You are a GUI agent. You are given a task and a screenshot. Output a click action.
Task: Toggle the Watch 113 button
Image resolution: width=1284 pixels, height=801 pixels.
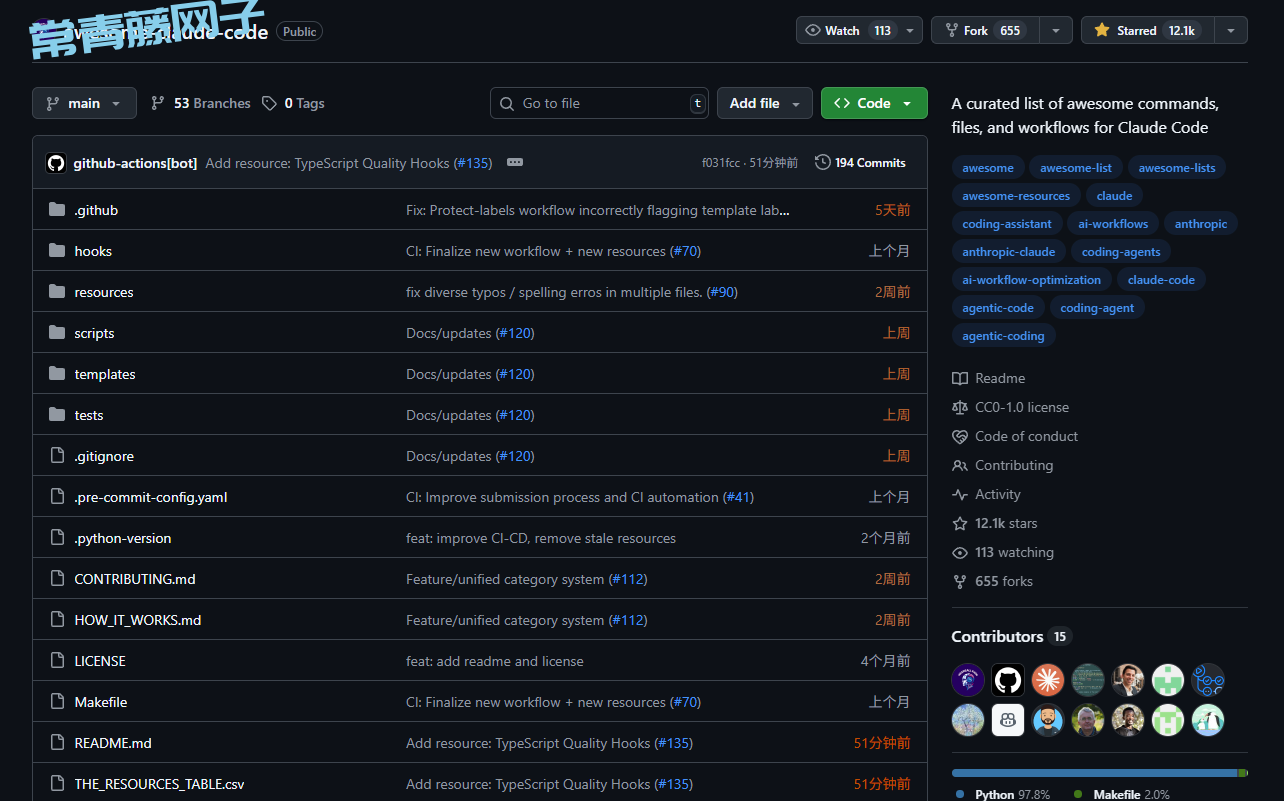tap(847, 30)
